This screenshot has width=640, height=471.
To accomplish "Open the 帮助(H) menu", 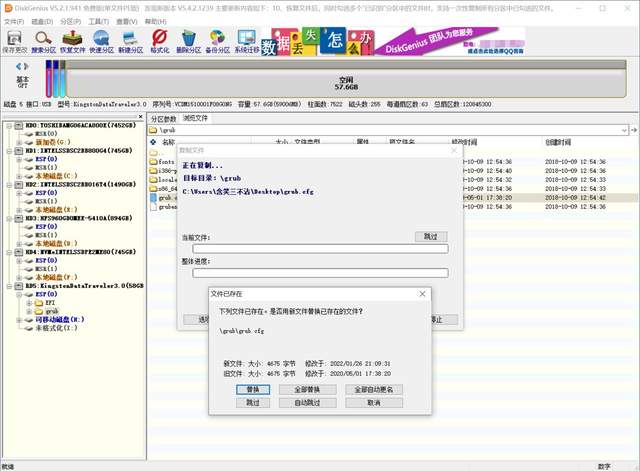I will click(x=156, y=21).
